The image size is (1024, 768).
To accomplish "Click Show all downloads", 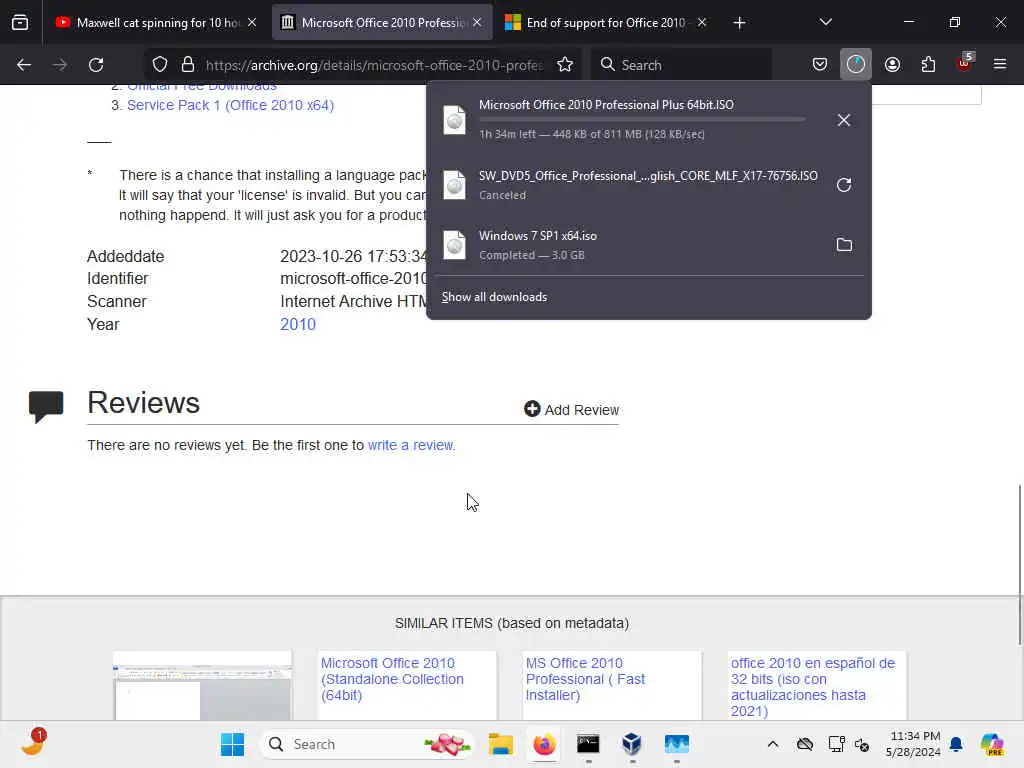I will [x=494, y=297].
